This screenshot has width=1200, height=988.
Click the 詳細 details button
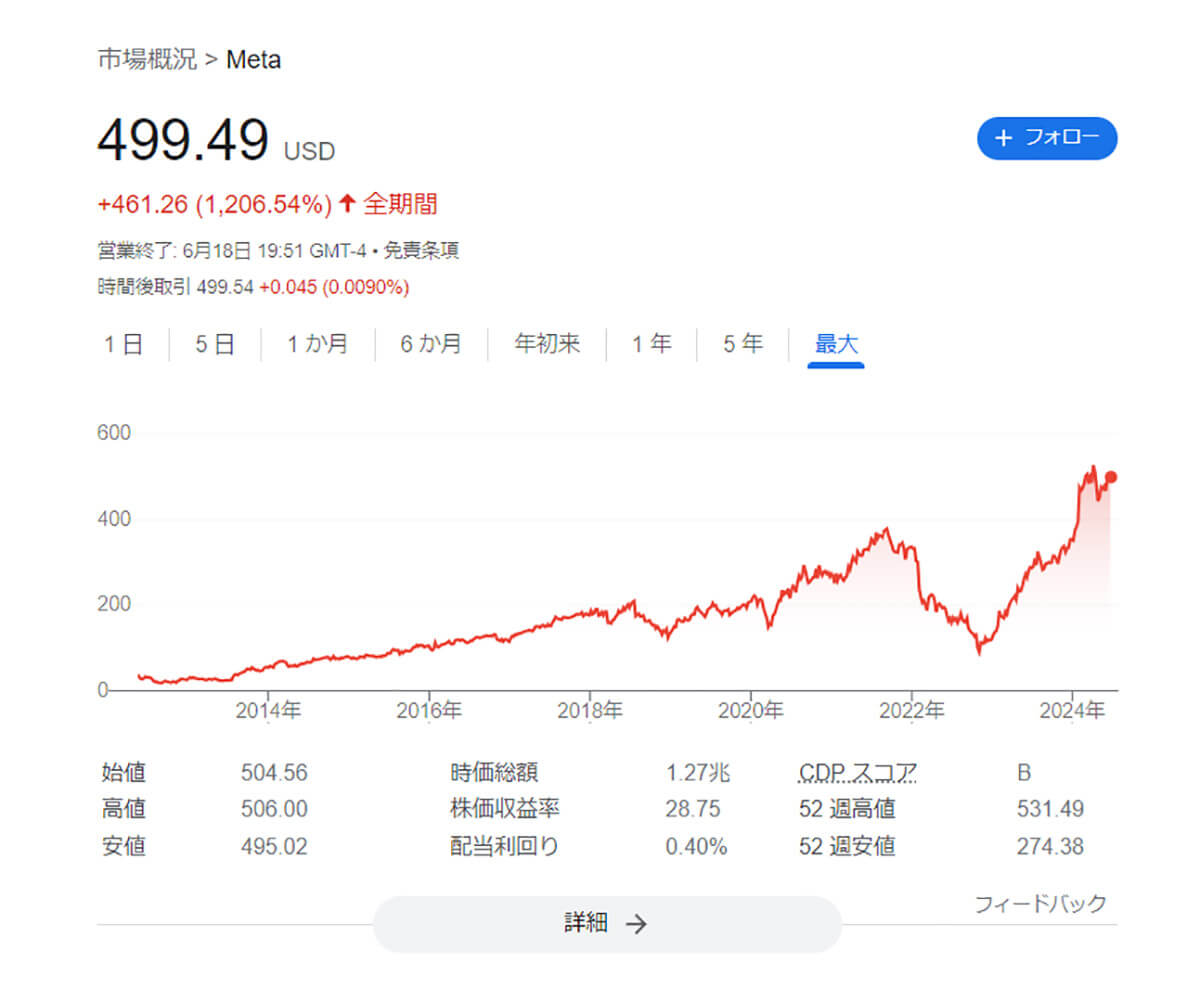coord(607,924)
